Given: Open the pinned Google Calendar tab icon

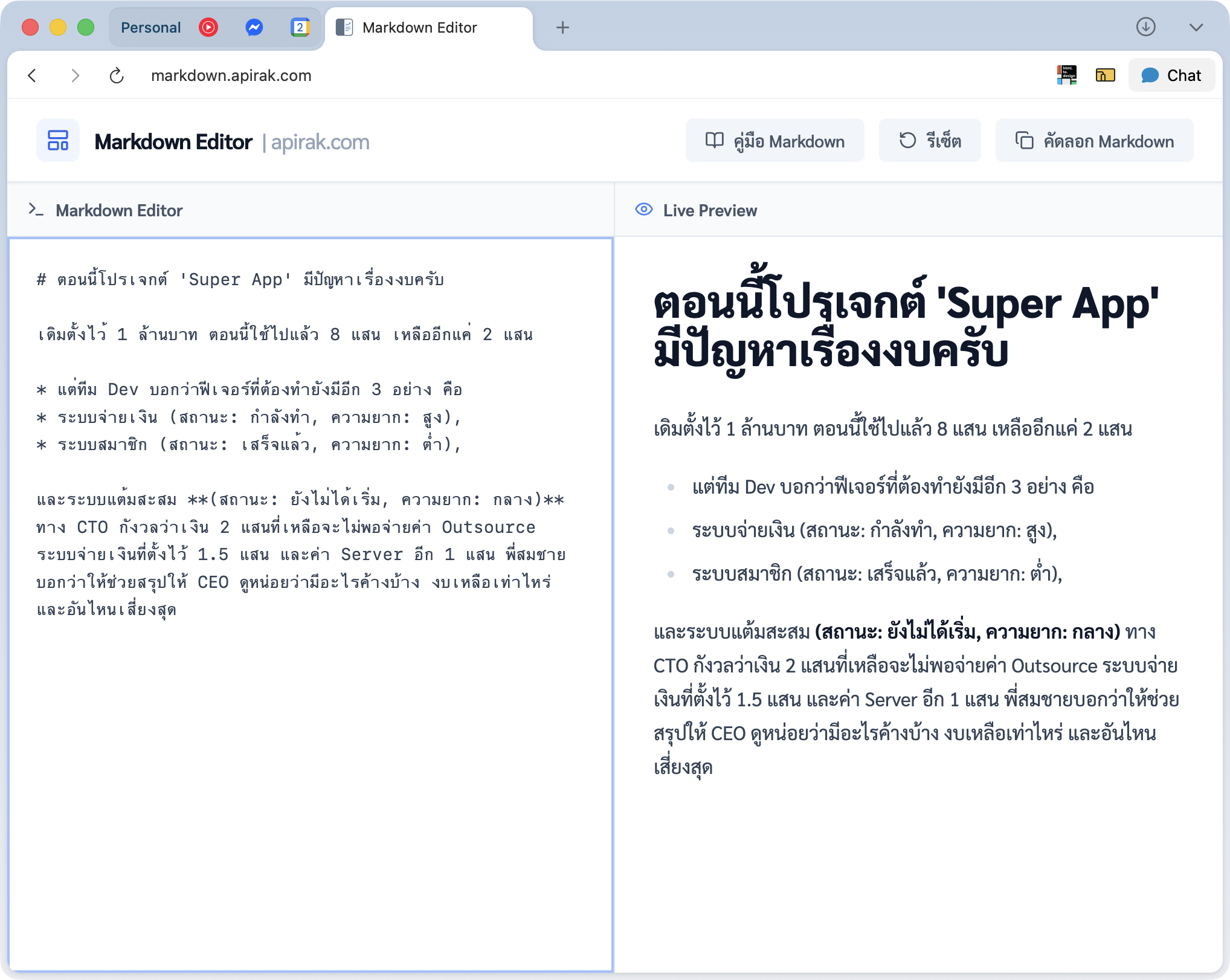Looking at the screenshot, I should point(300,27).
